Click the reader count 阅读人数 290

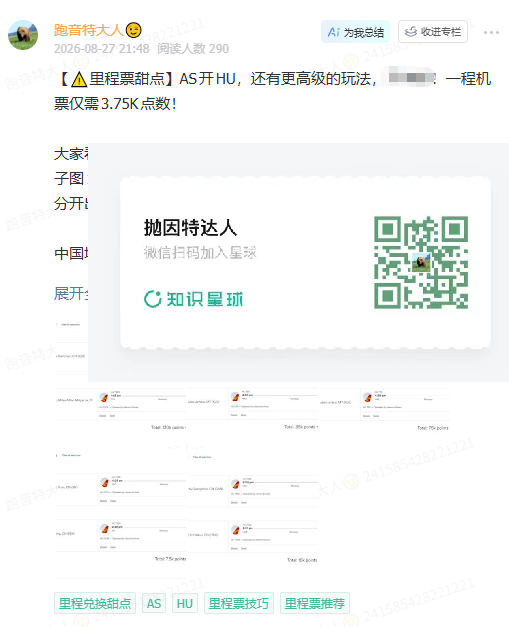click(x=193, y=49)
